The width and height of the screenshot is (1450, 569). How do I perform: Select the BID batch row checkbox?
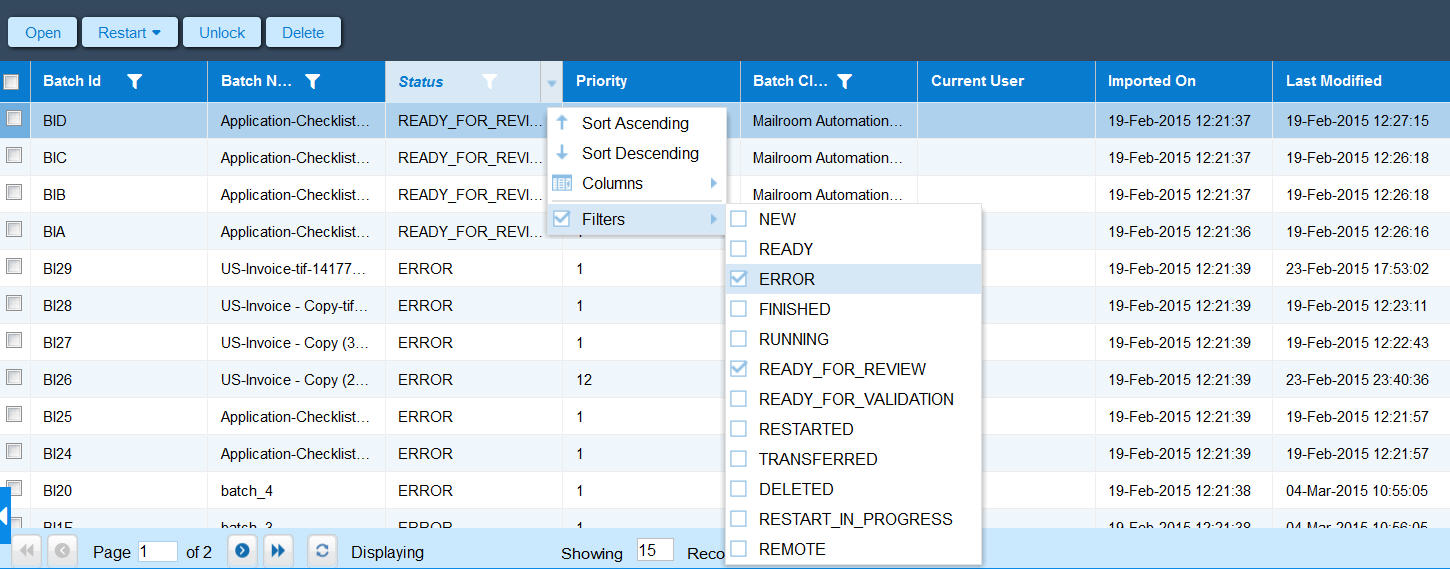click(x=14, y=118)
